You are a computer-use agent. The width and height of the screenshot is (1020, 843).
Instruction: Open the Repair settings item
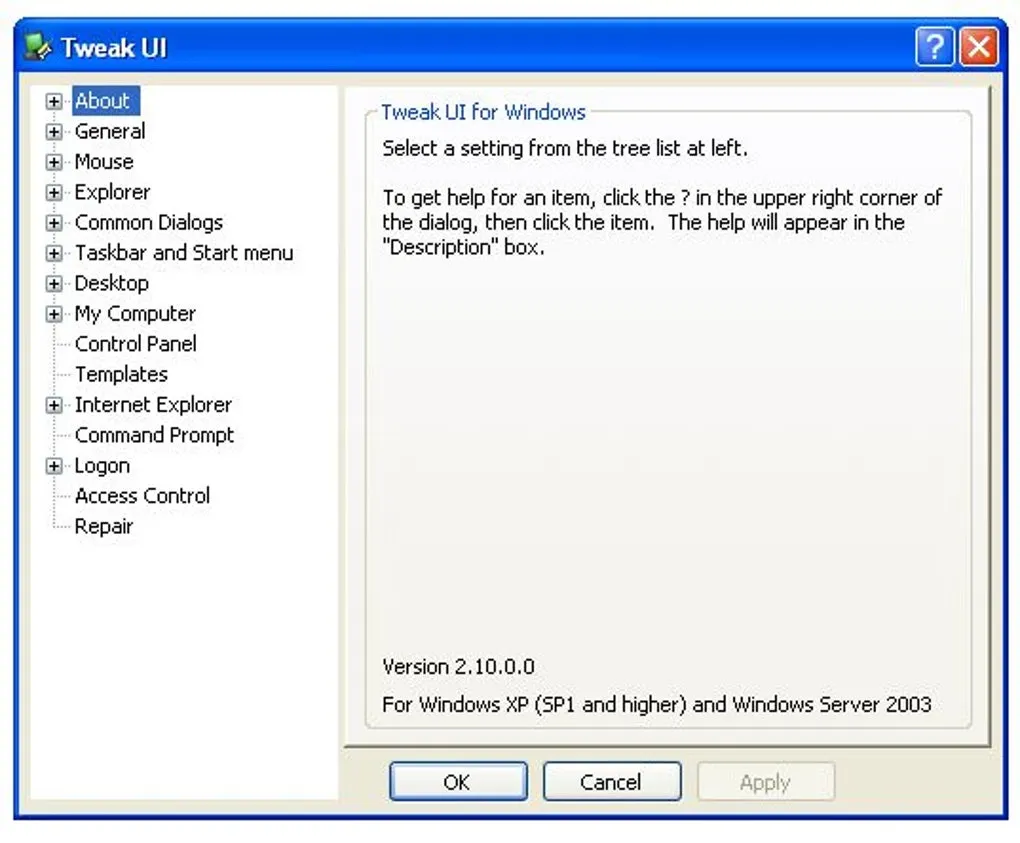104,526
